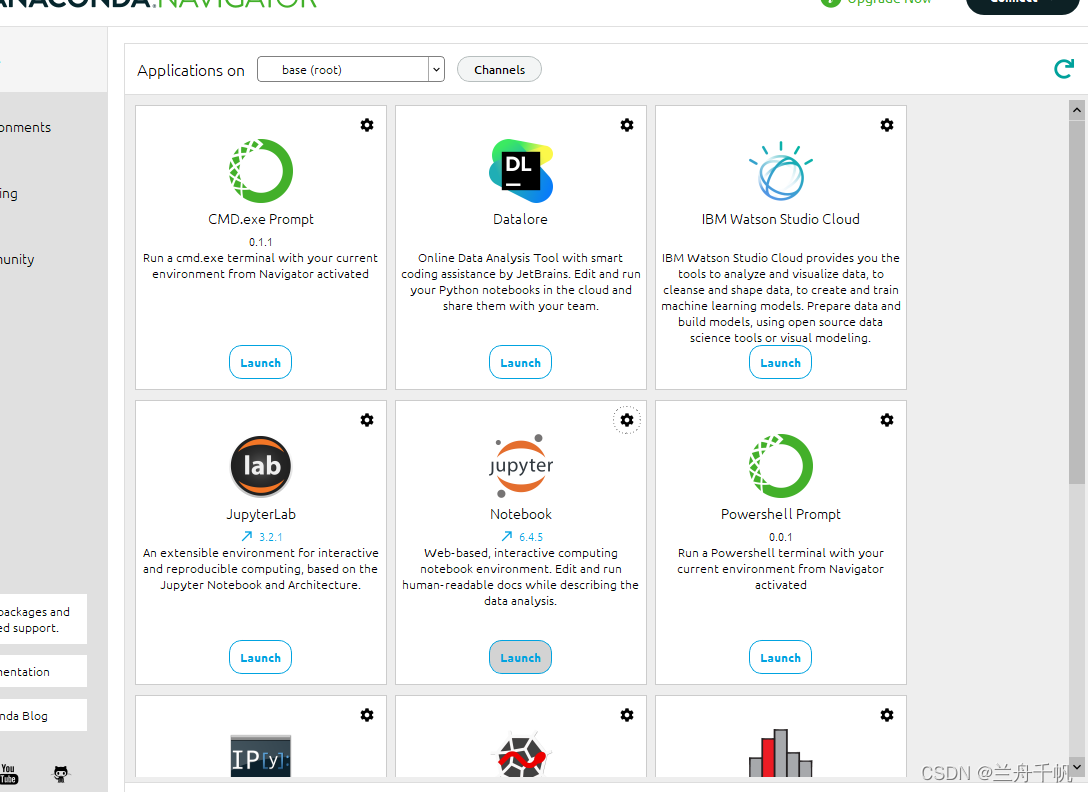This screenshot has height=792, width=1088.
Task: Expand environment list via dropdown arrow
Action: [x=436, y=69]
